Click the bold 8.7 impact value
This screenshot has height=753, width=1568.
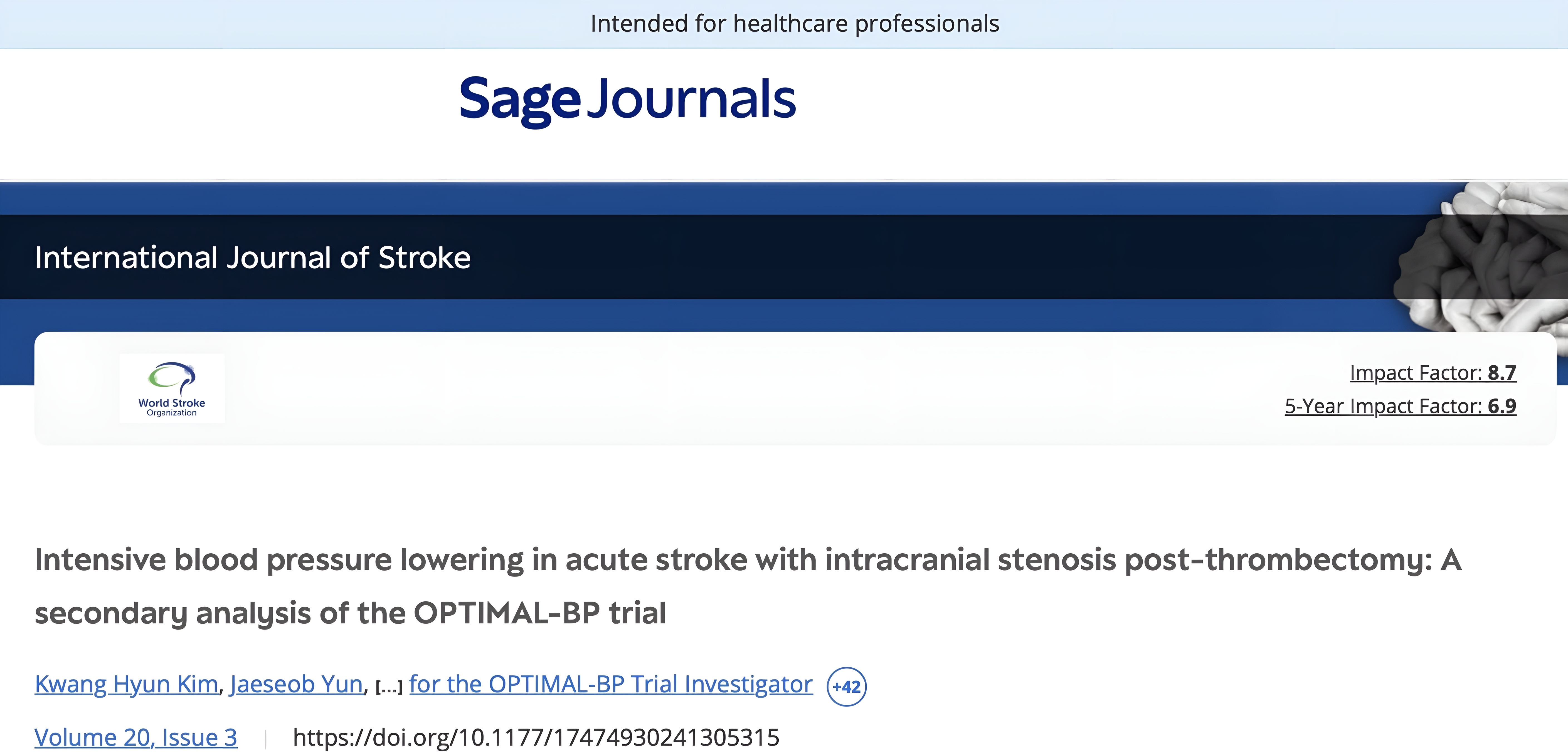point(1502,372)
